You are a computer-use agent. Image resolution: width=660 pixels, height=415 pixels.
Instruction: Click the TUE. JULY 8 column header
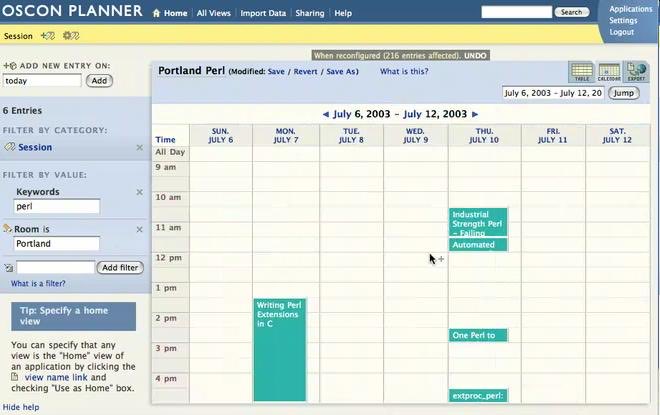[351, 136]
